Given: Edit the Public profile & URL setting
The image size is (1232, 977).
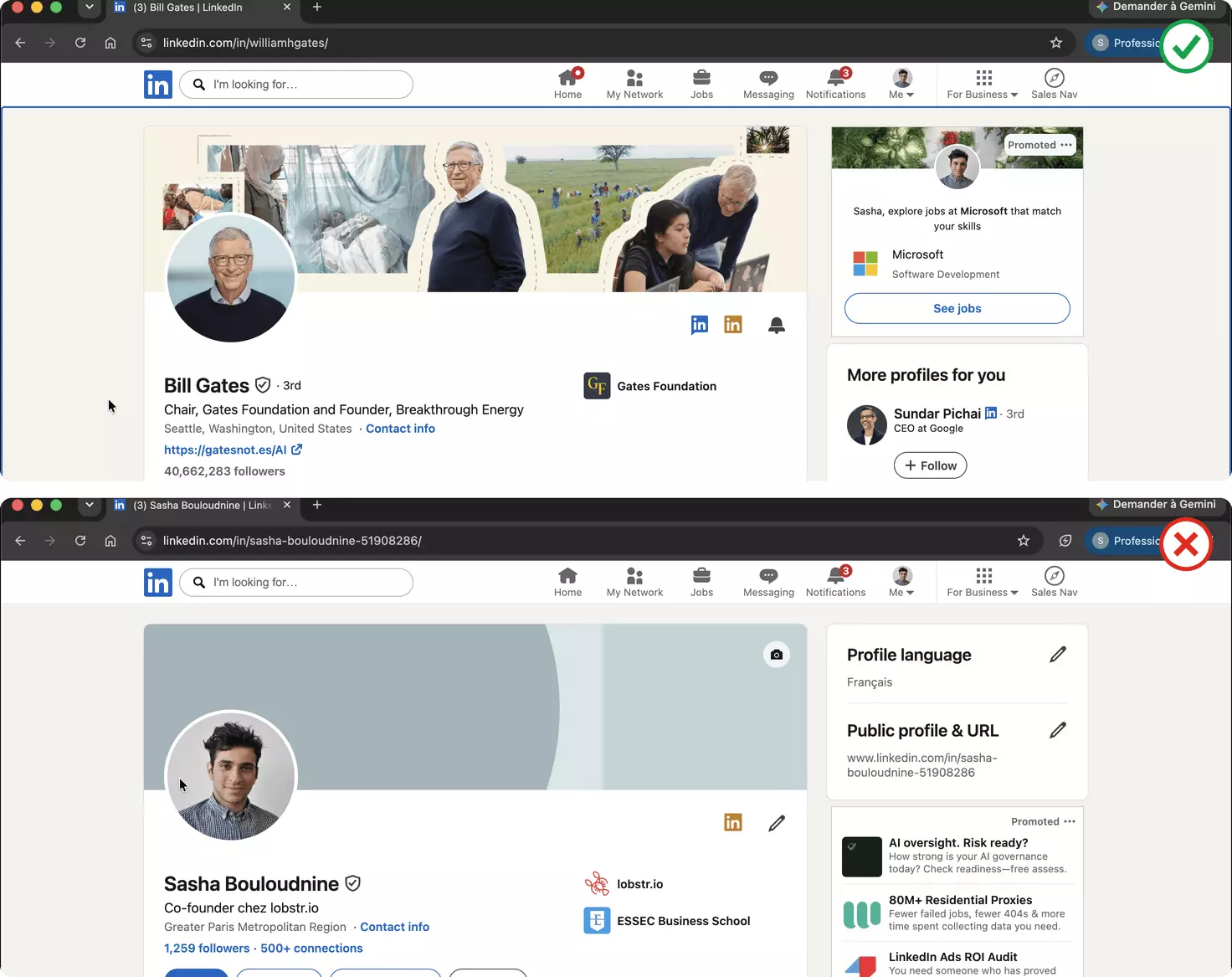Looking at the screenshot, I should tap(1058, 730).
